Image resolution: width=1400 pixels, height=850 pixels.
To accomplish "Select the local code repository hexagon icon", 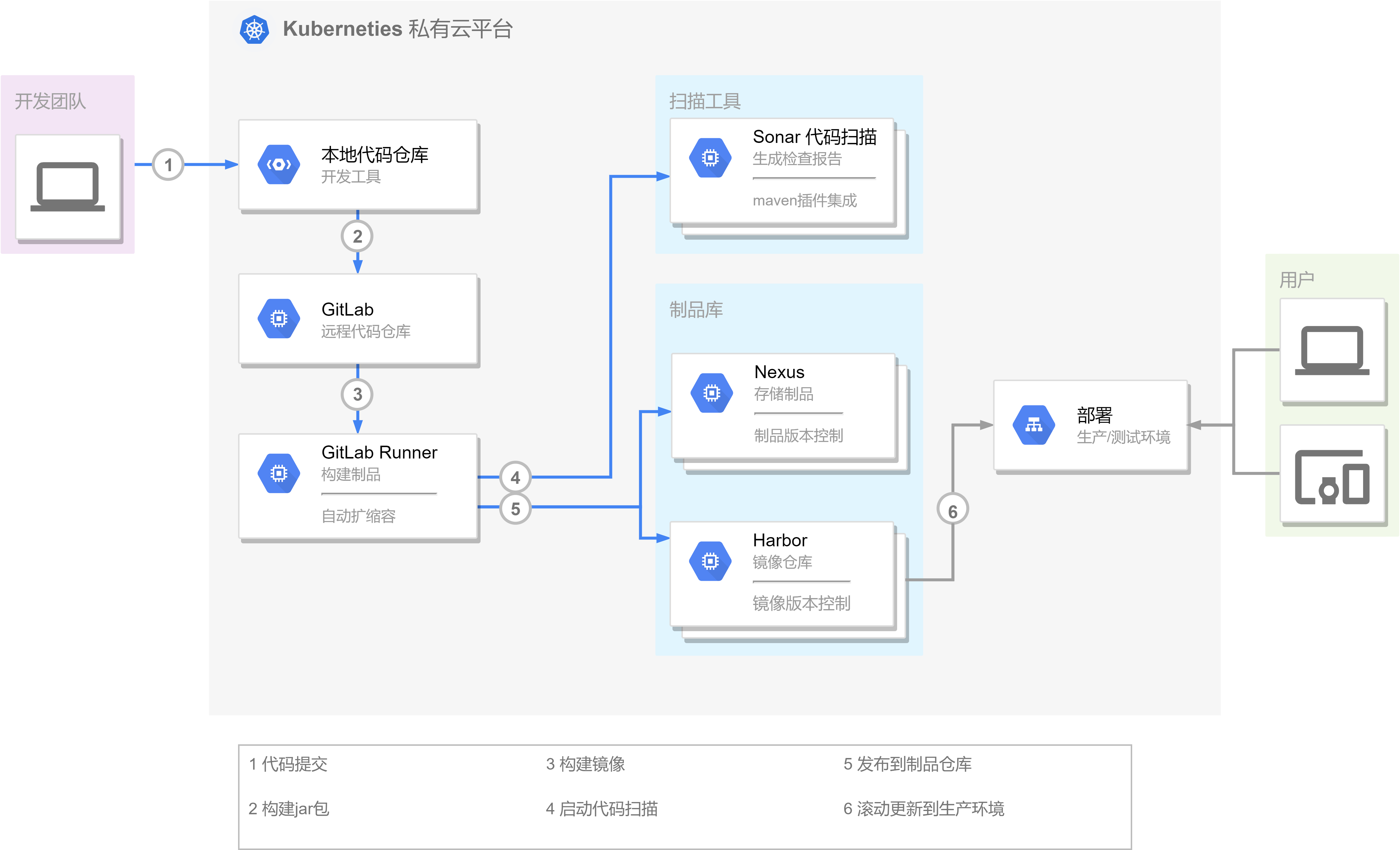I will coord(279,164).
